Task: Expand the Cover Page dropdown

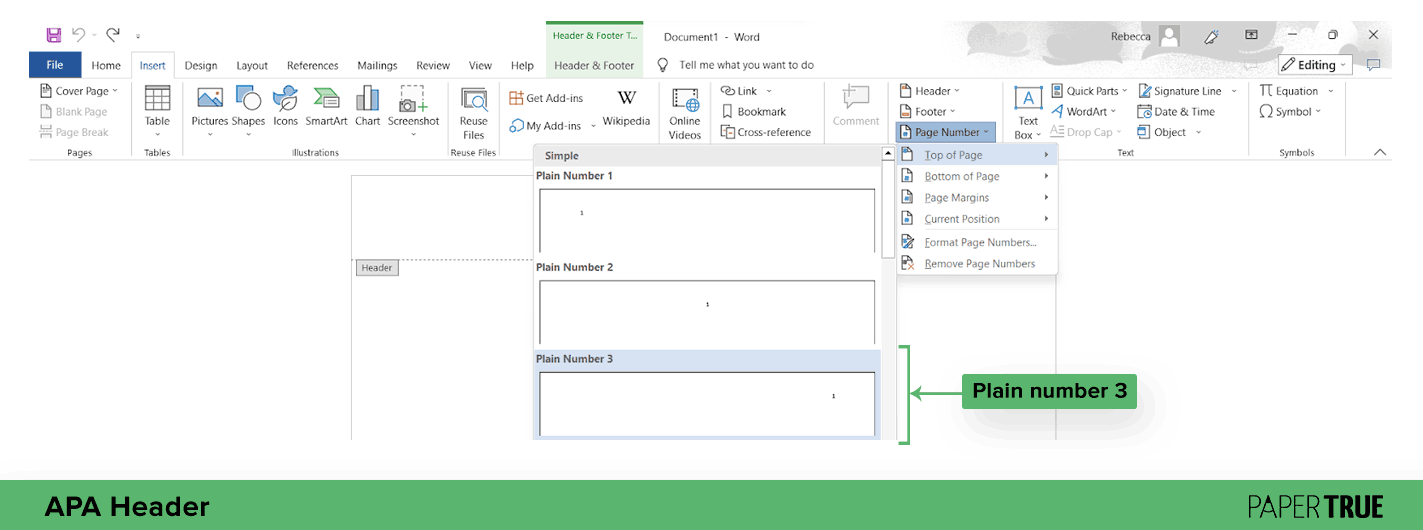Action: click(115, 91)
